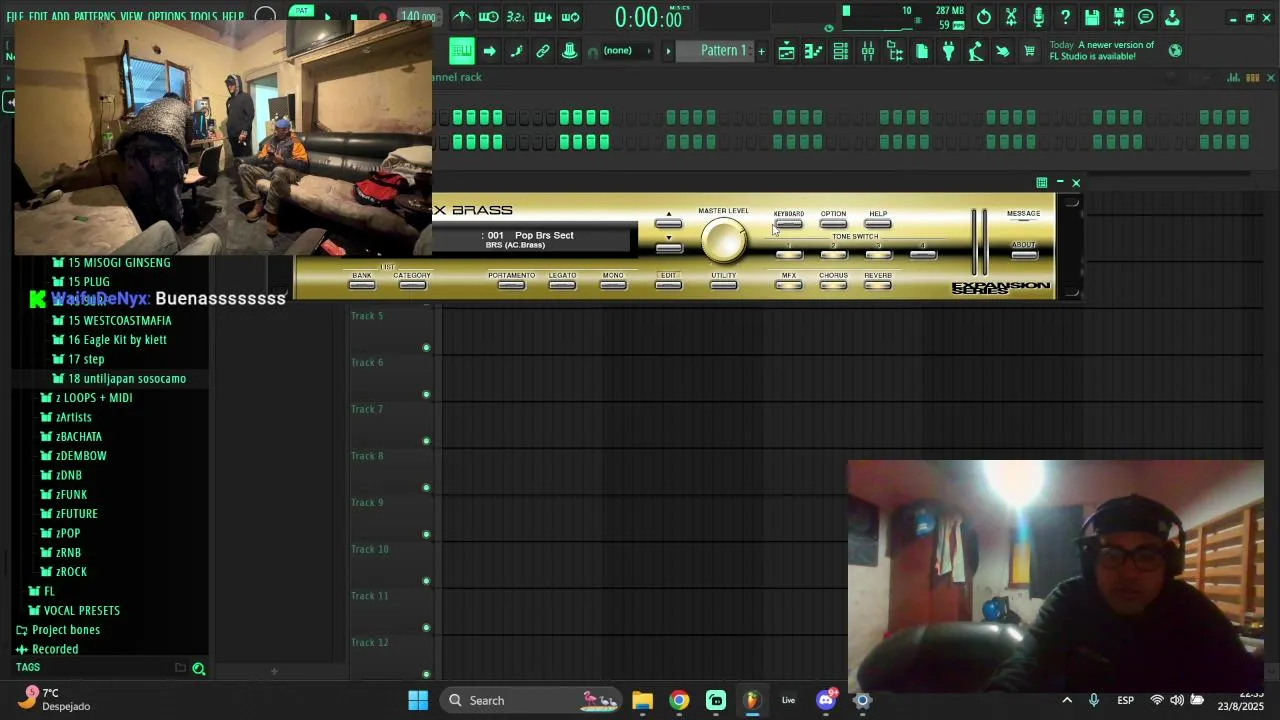
Task: Toggle loop recording icon
Action: pos(570,17)
